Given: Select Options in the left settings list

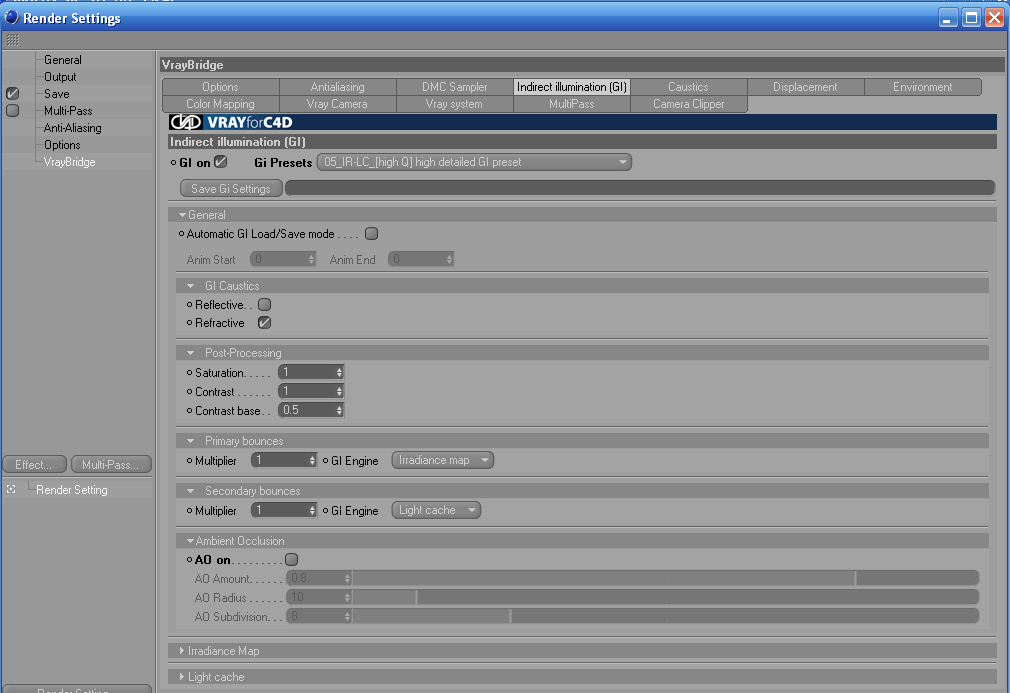Looking at the screenshot, I should click(x=62, y=145).
